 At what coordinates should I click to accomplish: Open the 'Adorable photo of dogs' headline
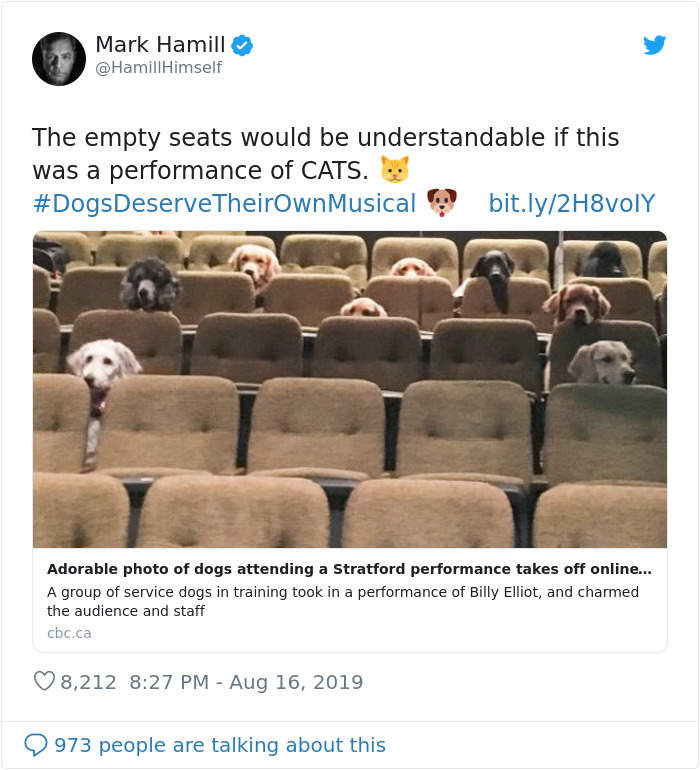(x=349, y=569)
